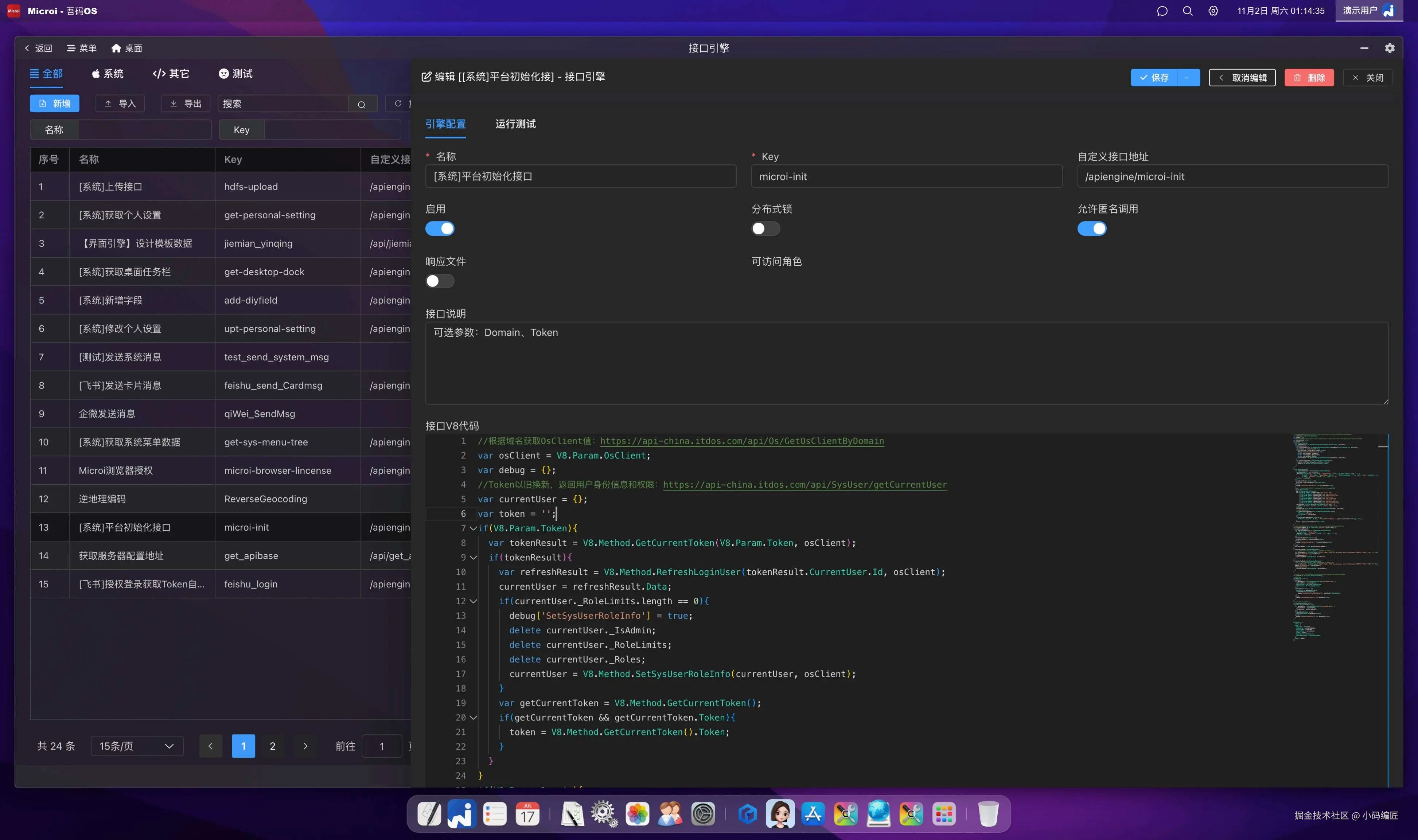Disable the 启用 toggle switch
Screen dimensions: 1418x840
click(x=440, y=229)
